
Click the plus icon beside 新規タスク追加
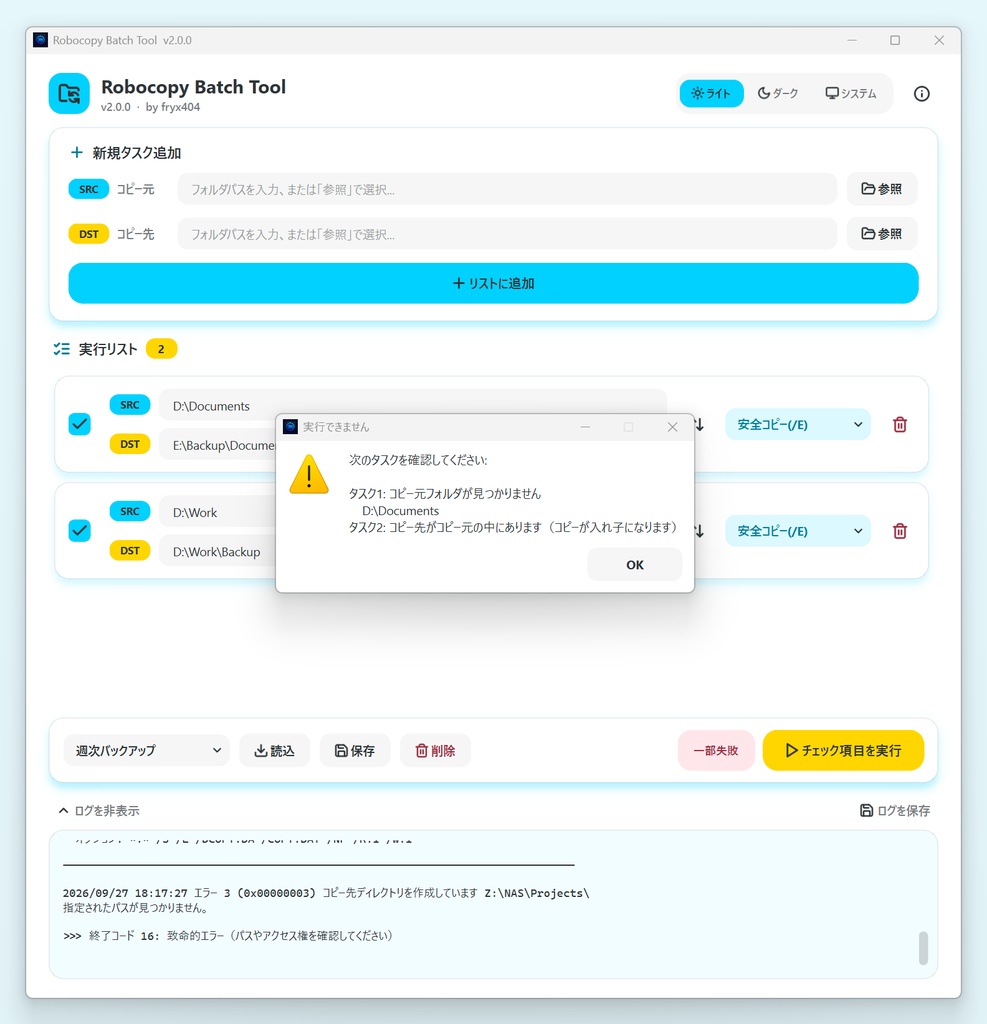[76, 152]
